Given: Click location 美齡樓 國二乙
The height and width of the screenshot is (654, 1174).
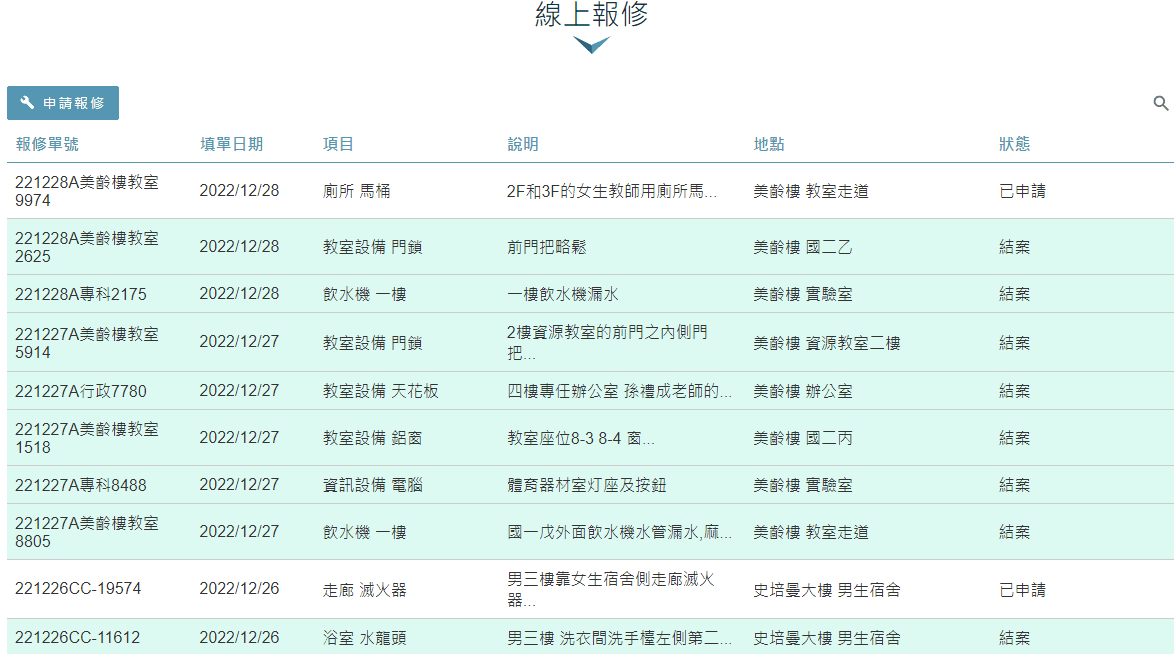Looking at the screenshot, I should (x=803, y=247).
